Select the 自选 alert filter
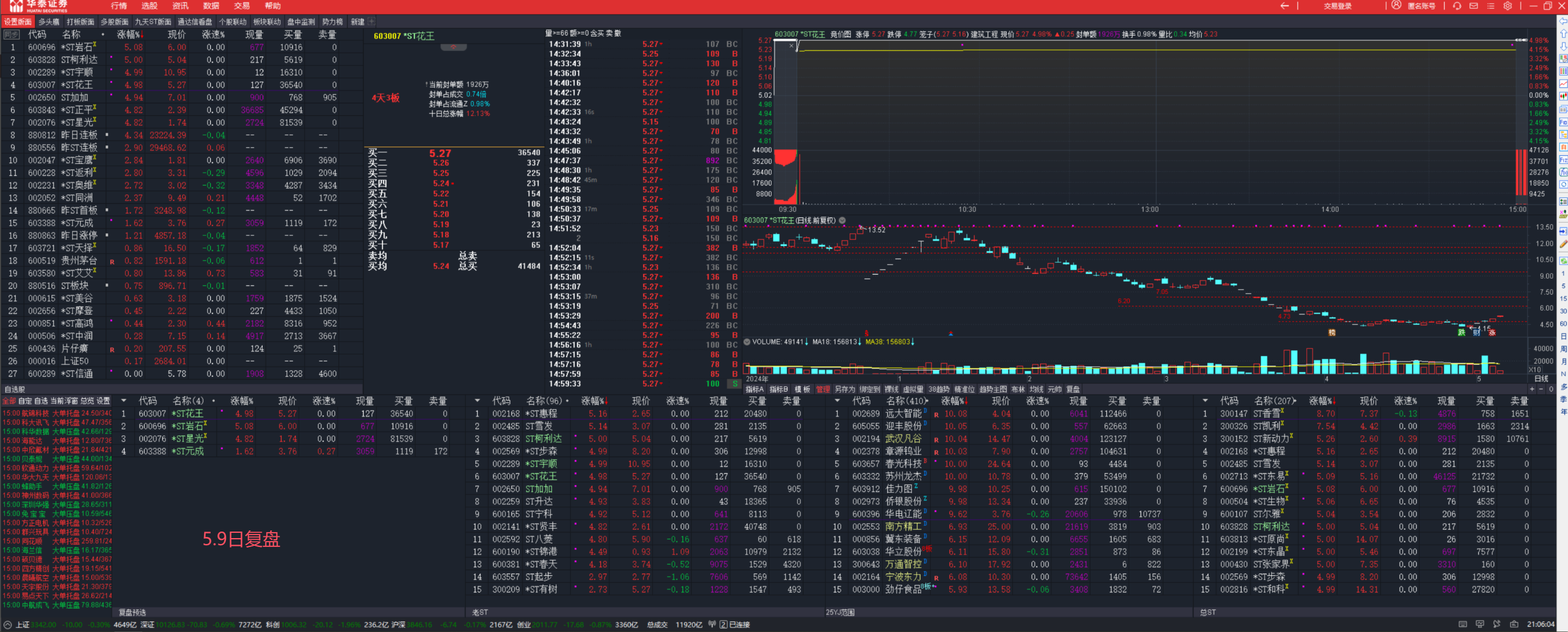Screen dimensions: 1568x632 coord(41,400)
